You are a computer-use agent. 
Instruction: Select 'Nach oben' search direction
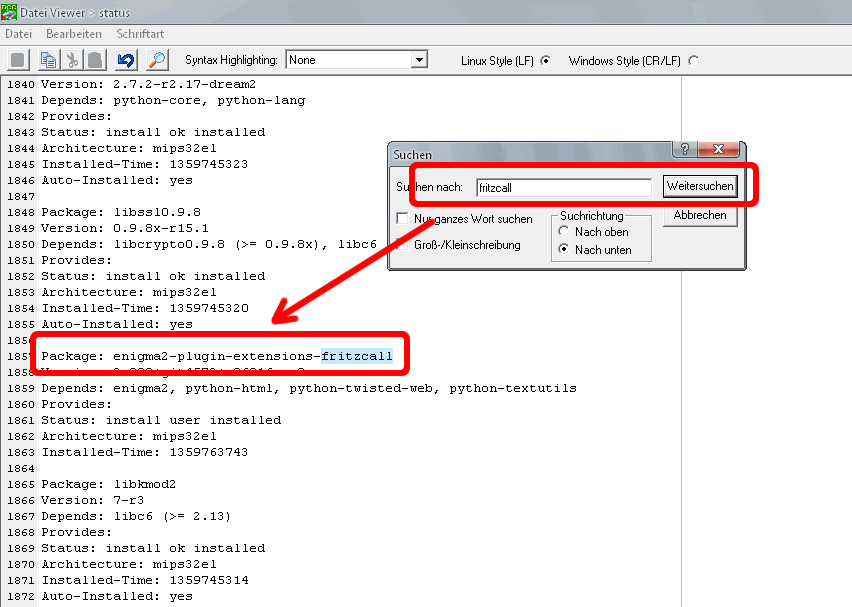(565, 232)
